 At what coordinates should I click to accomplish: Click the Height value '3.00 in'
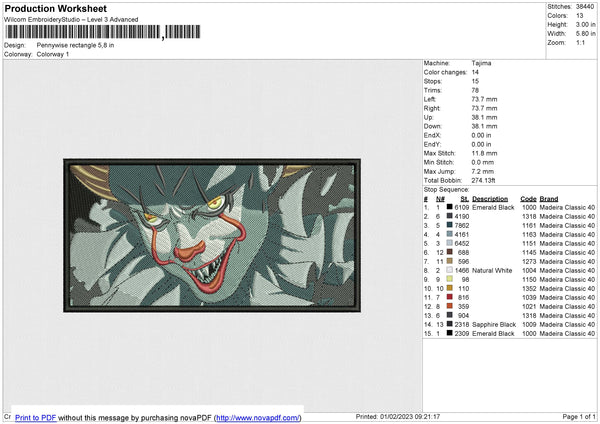click(585, 24)
